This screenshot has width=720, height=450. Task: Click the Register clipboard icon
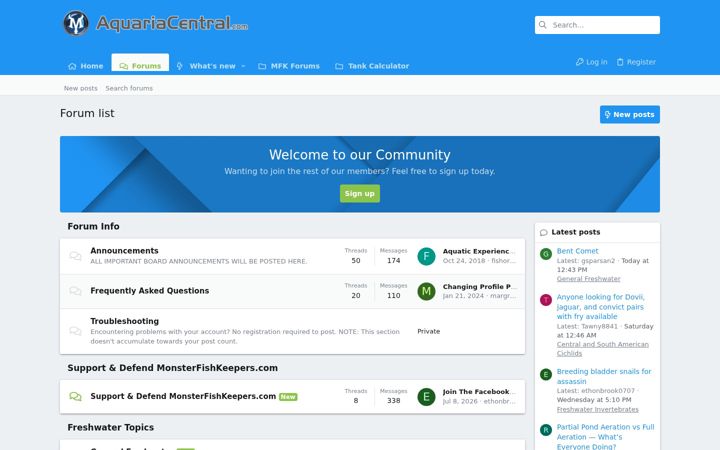620,62
